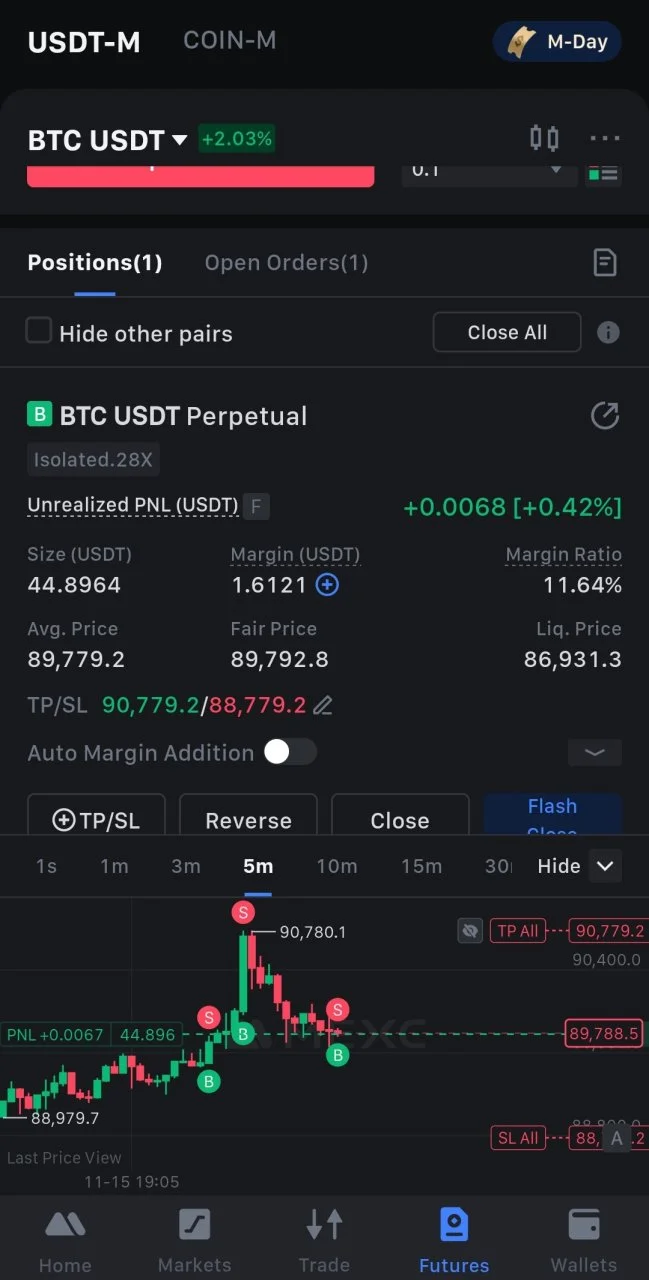The height and width of the screenshot is (1280, 649).
Task: Add margin with the plus icon
Action: [x=327, y=585]
